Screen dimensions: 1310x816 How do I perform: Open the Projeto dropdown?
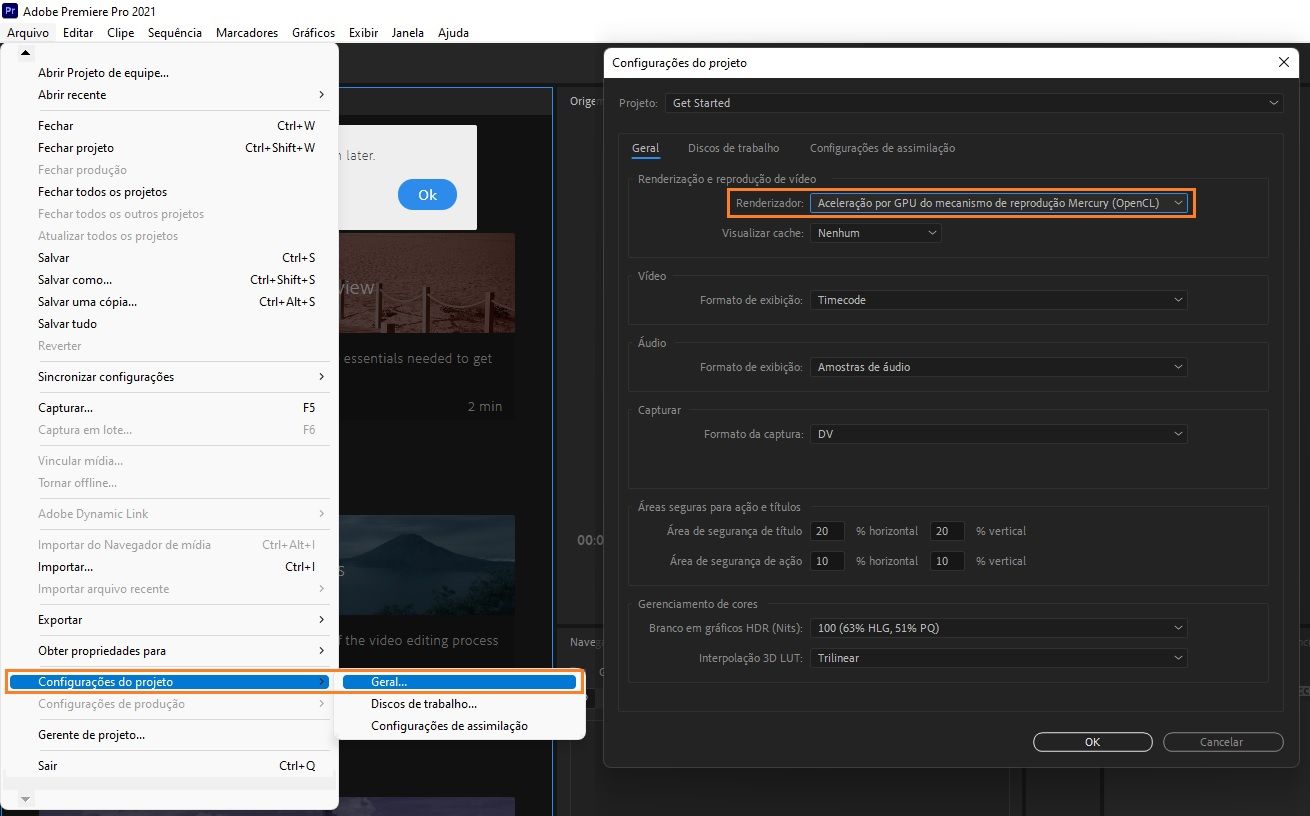click(x=974, y=103)
